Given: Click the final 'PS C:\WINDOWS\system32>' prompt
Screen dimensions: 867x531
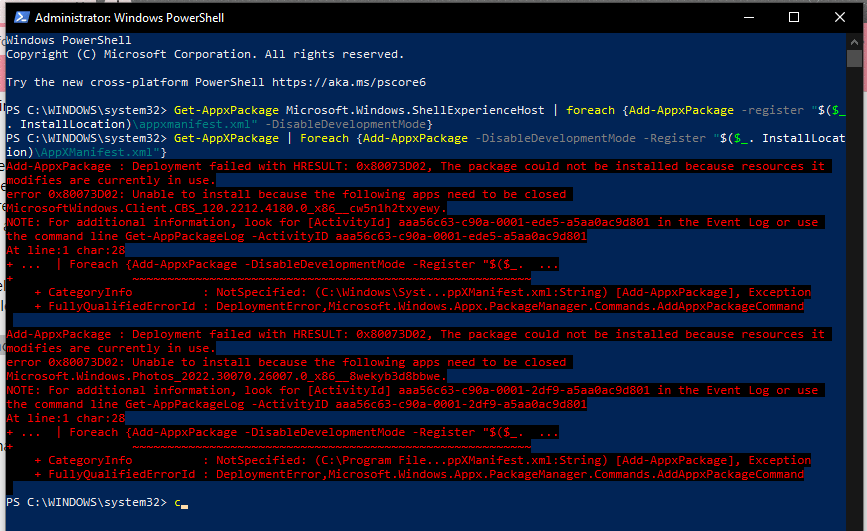Looking at the screenshot, I should 86,502.
